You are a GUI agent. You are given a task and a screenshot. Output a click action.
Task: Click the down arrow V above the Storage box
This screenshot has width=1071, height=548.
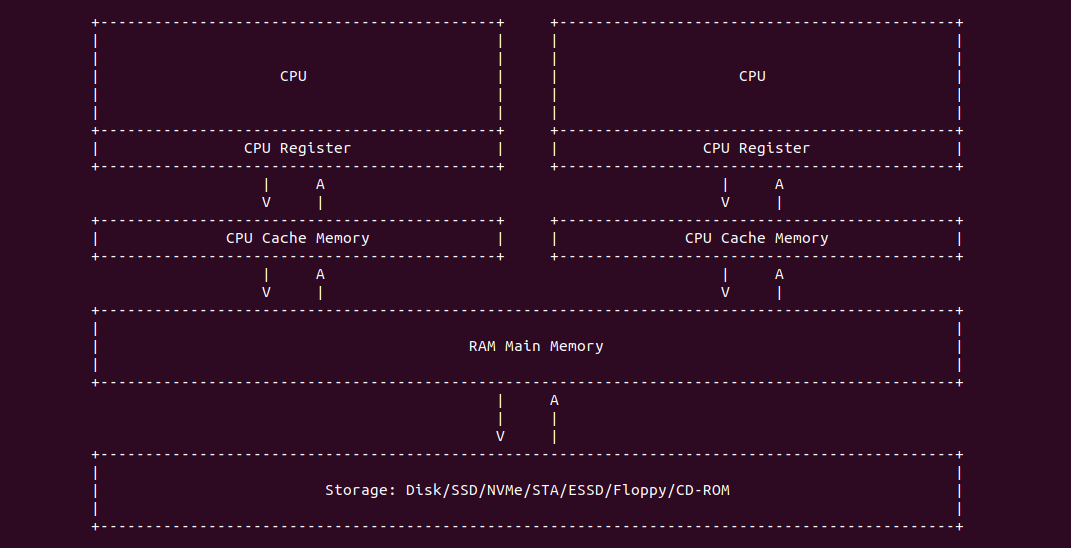(500, 436)
